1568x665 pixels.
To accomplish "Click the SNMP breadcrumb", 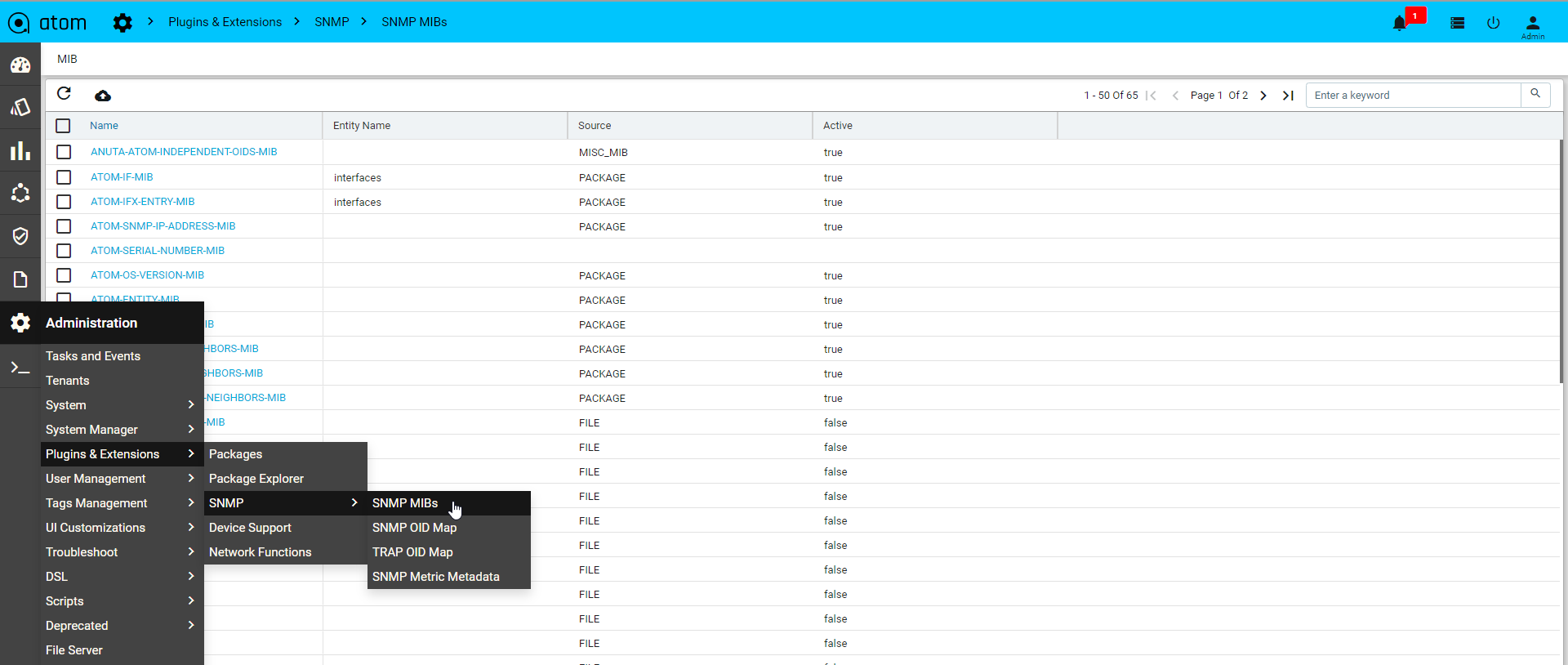I will click(x=332, y=22).
